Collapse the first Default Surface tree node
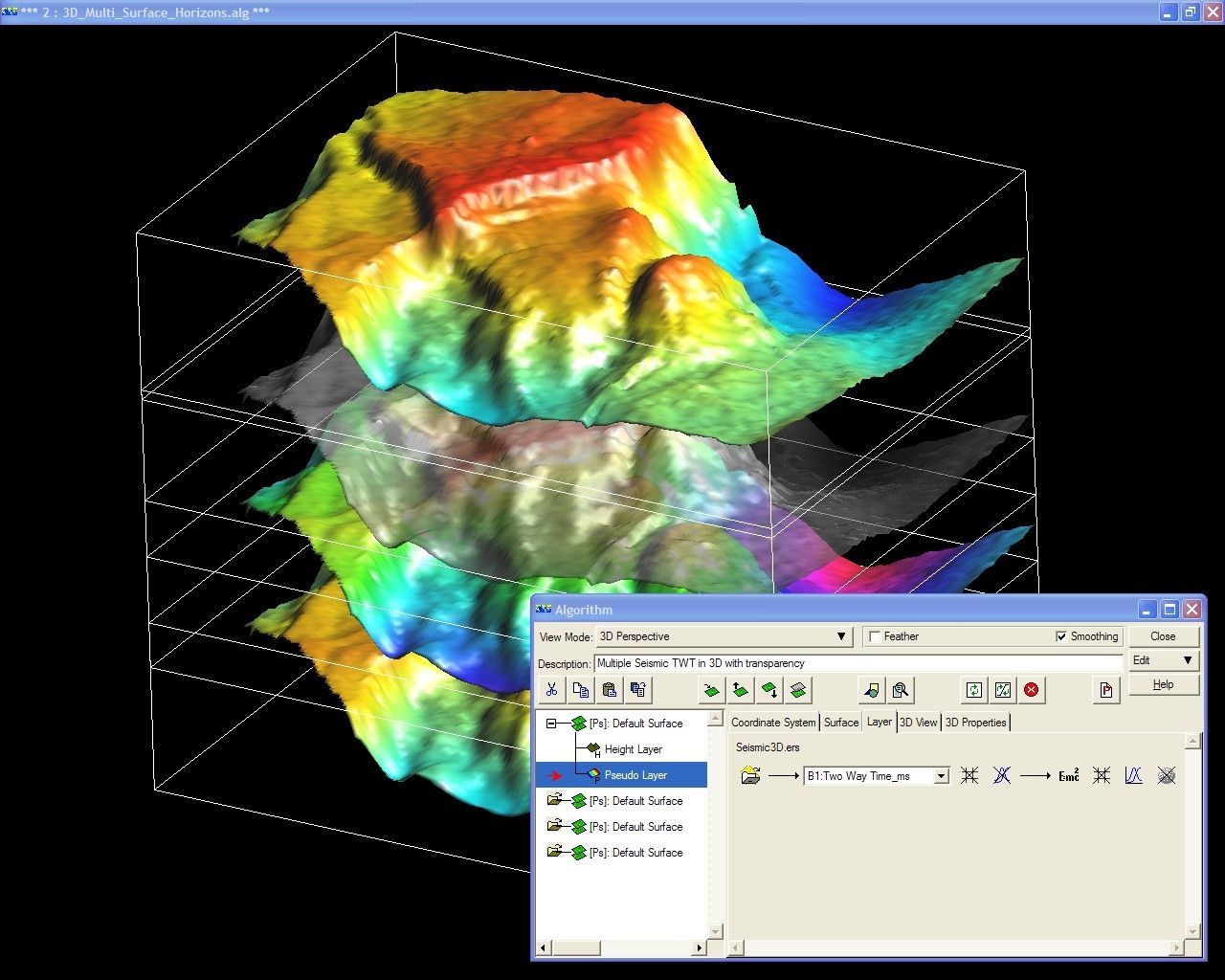This screenshot has height=980, width=1225. 551,723
